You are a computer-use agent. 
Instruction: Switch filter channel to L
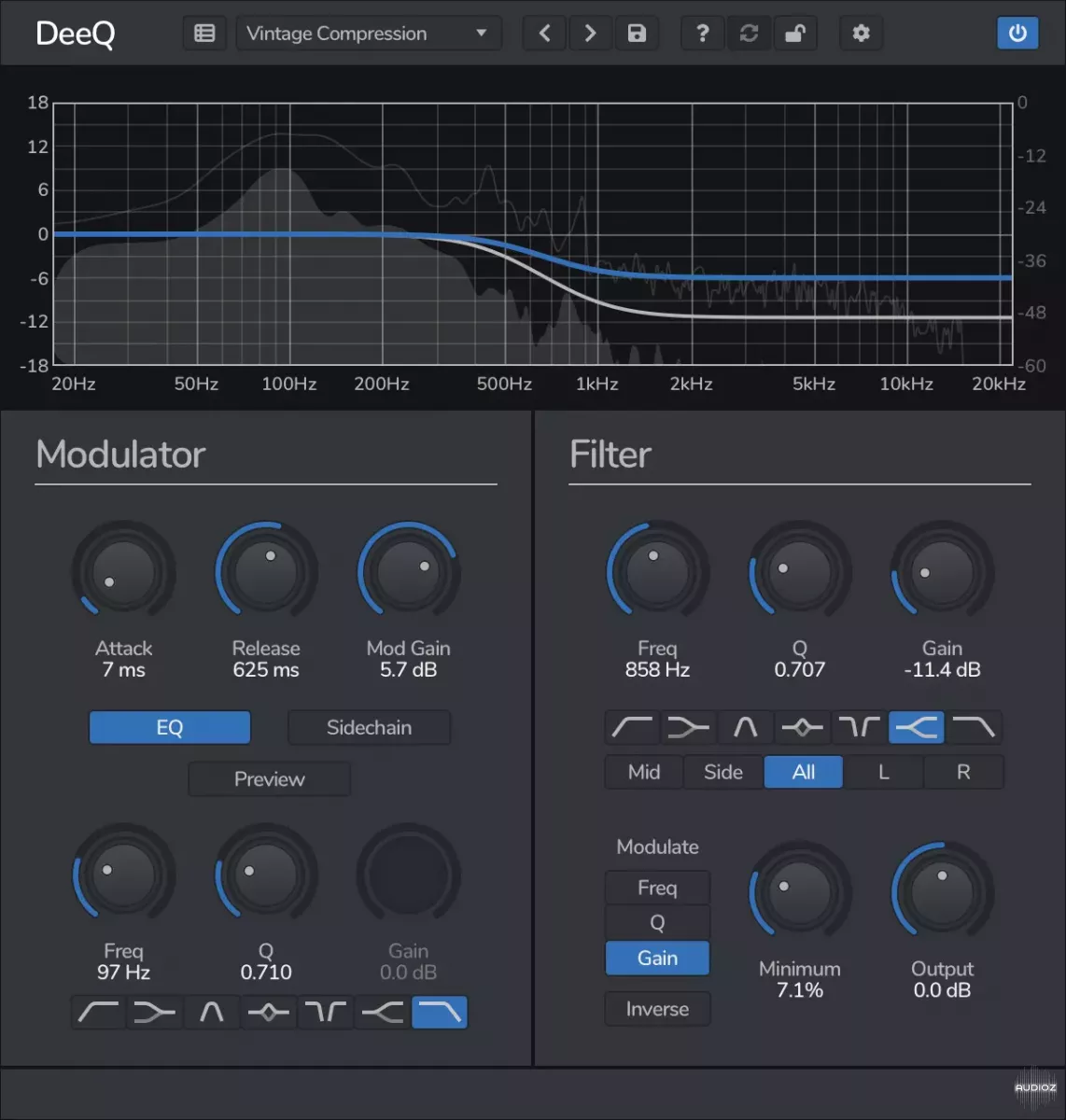(884, 772)
